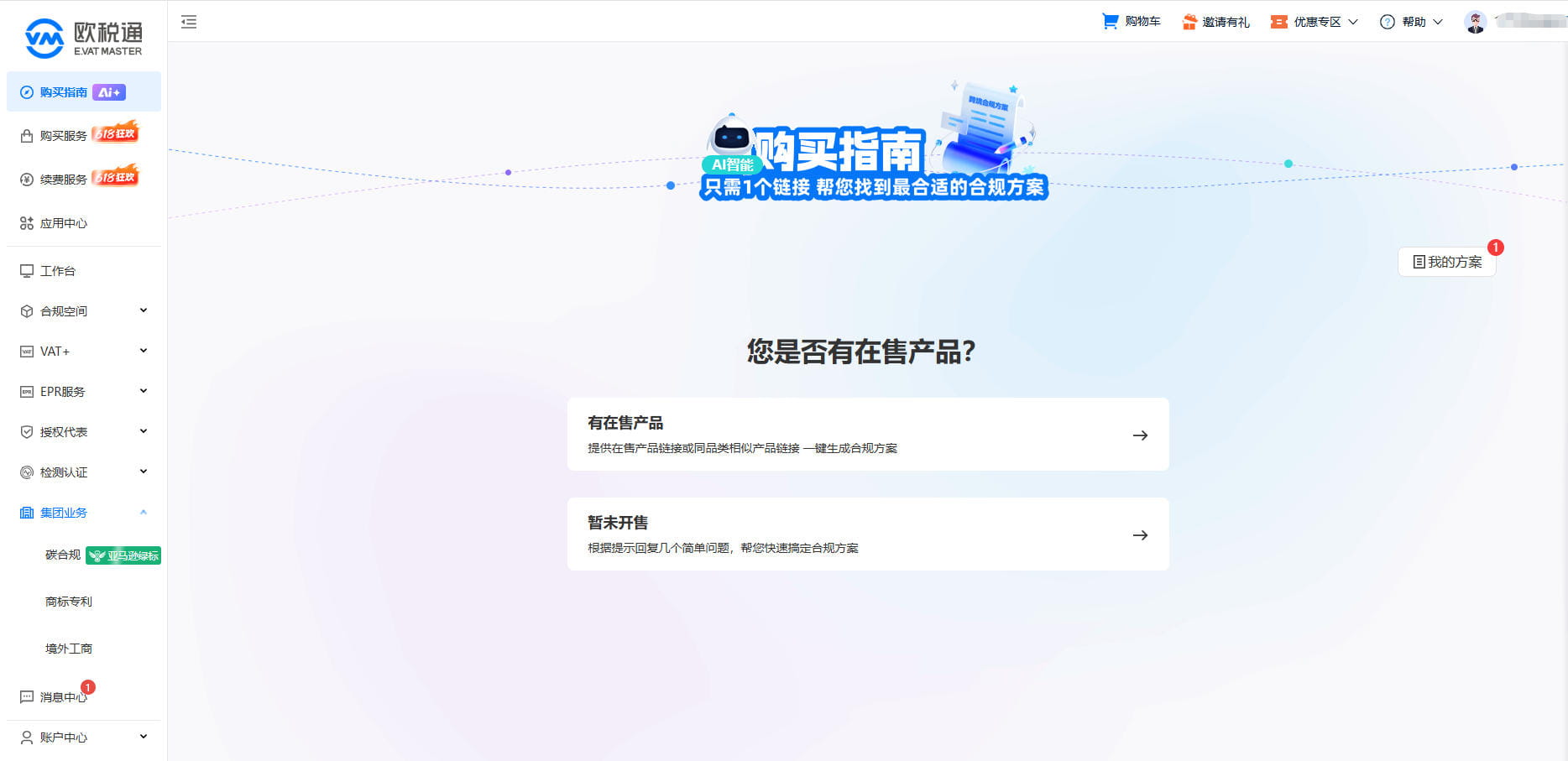Choose the 暂未开售 option card

click(868, 534)
